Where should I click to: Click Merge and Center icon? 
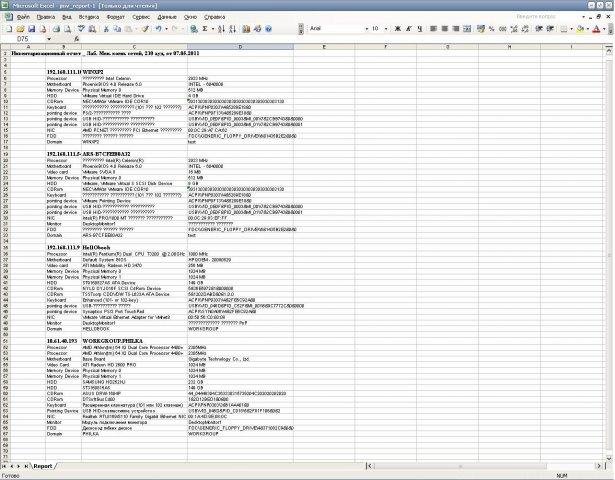[467, 29]
